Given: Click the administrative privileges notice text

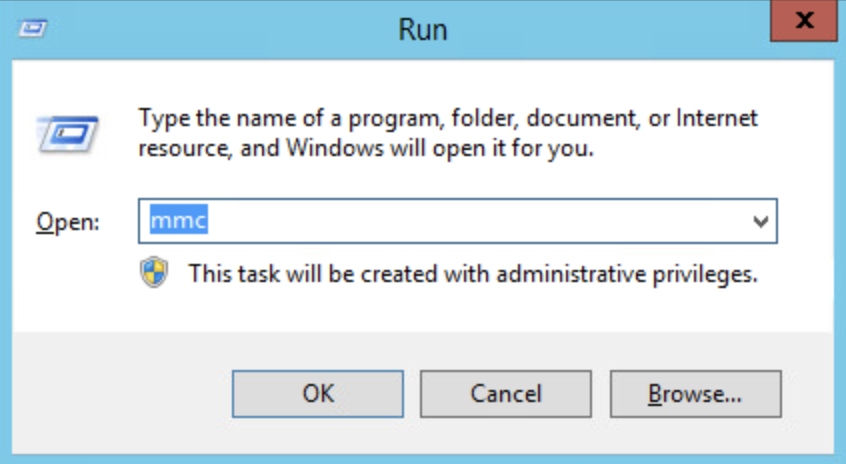Looking at the screenshot, I should click(473, 273).
